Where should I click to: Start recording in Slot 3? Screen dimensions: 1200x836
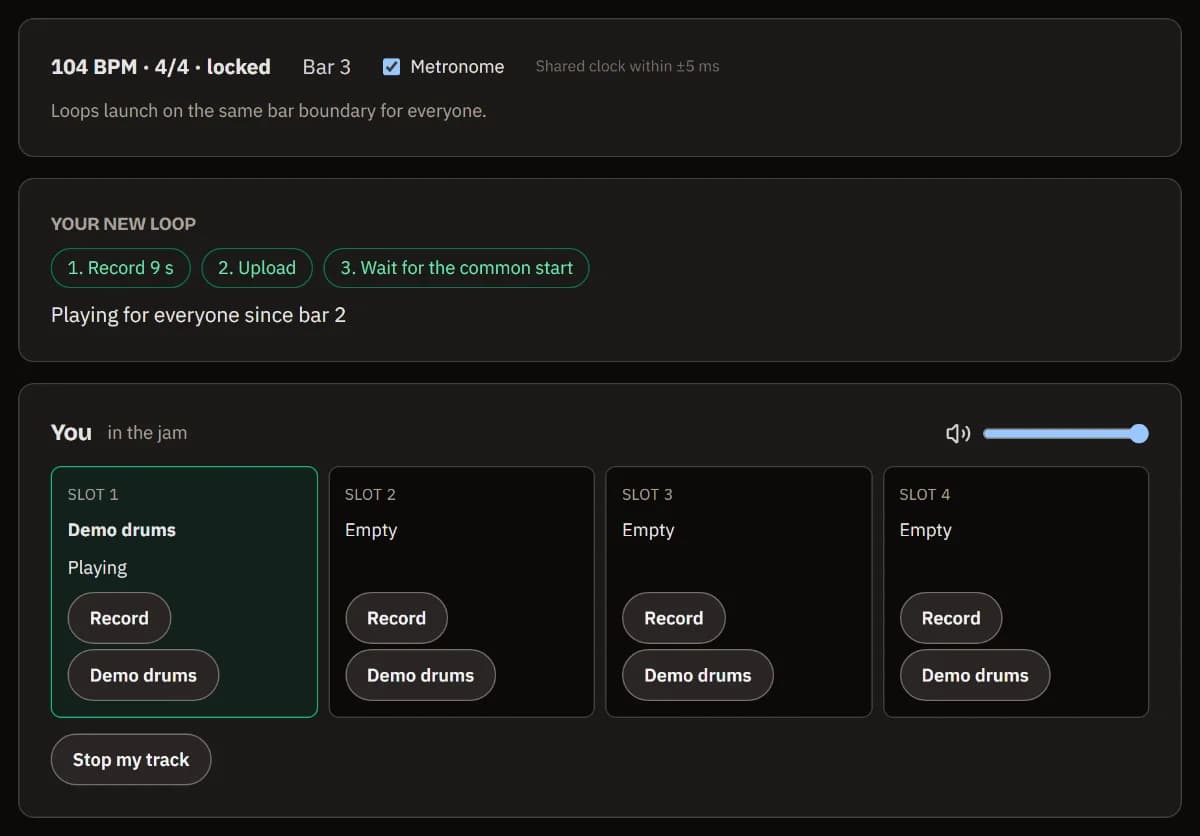click(673, 618)
